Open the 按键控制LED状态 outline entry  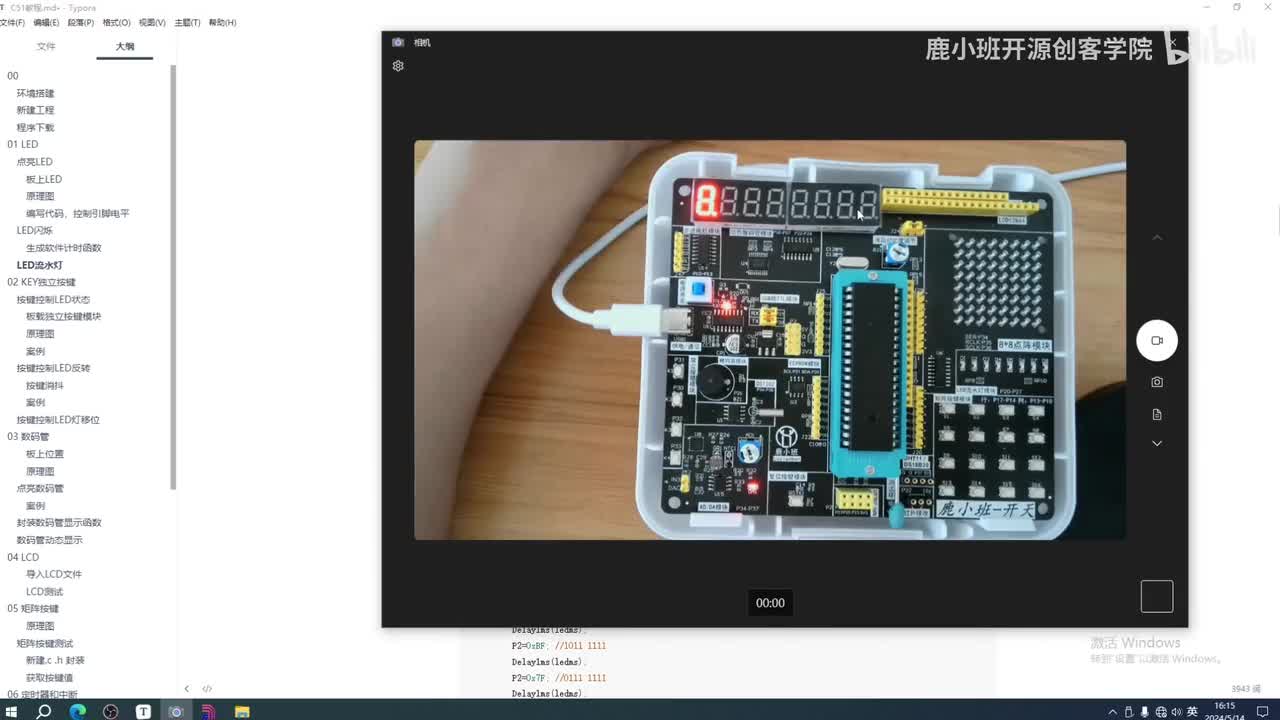[54, 299]
